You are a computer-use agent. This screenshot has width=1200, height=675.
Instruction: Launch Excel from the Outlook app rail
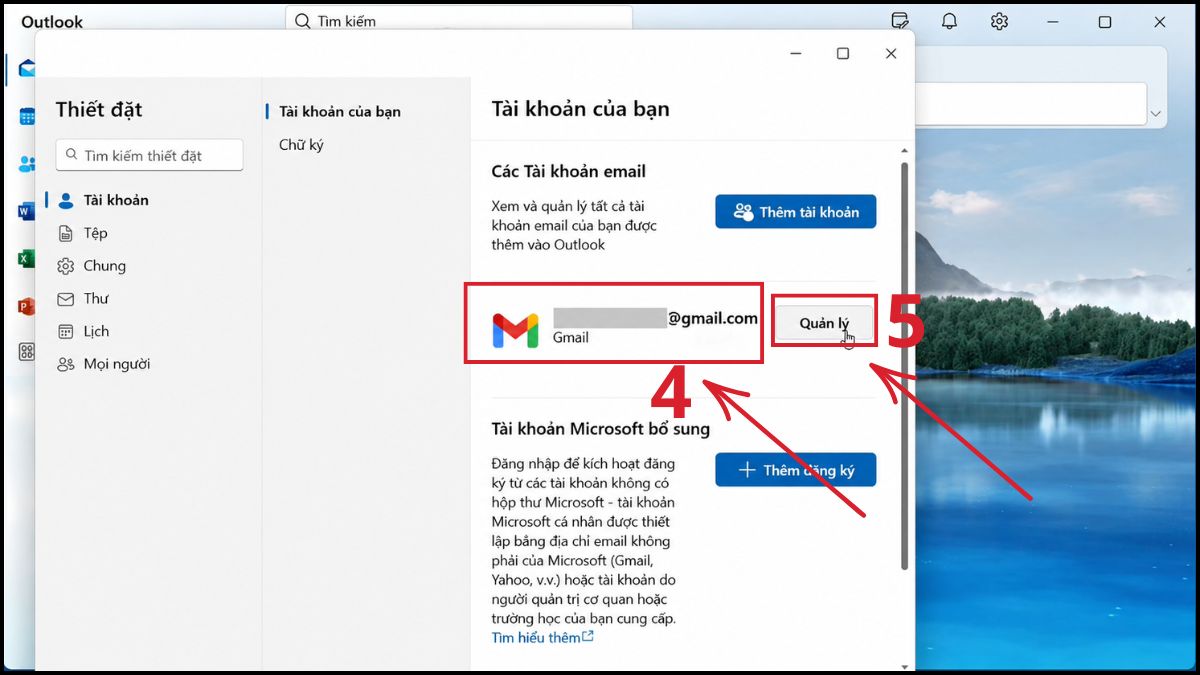coord(27,259)
